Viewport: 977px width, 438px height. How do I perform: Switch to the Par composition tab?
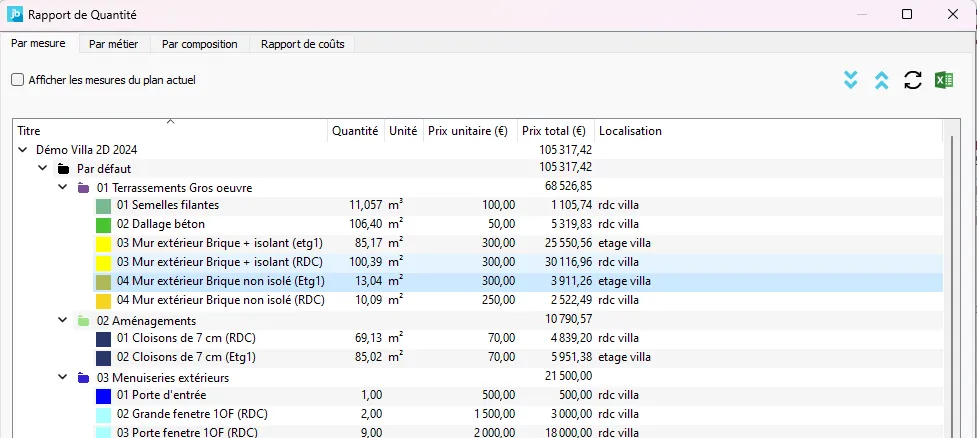click(x=200, y=44)
